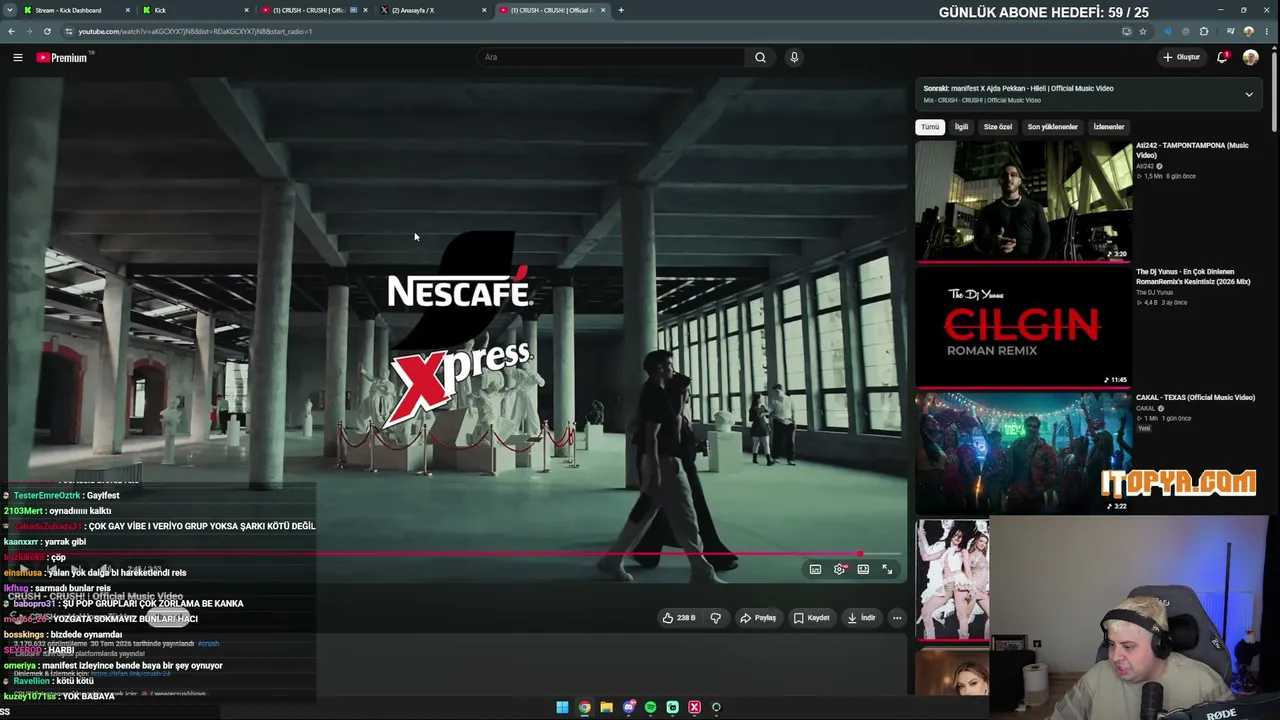The width and height of the screenshot is (1280, 720).
Task: Open YouTube notifications bell
Action: tap(1222, 57)
